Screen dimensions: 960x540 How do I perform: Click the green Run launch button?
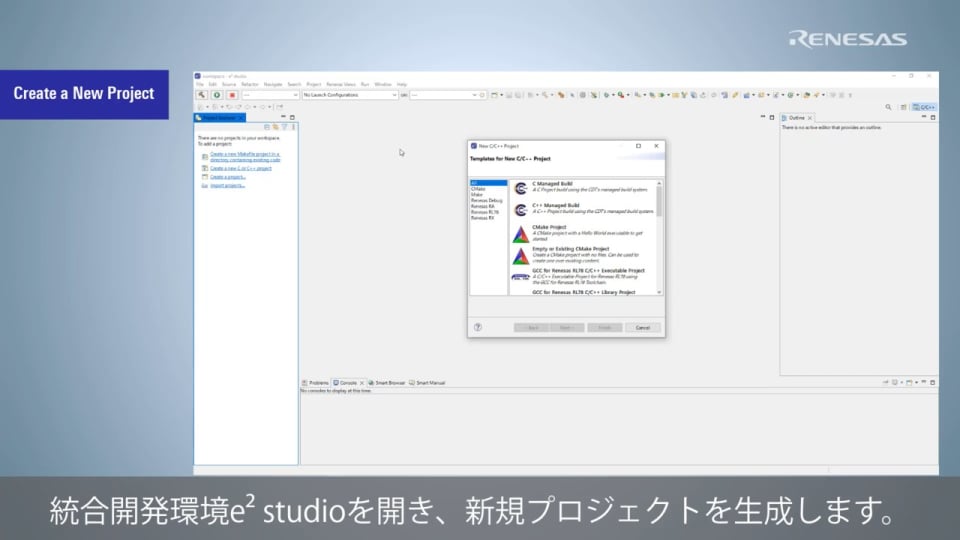pyautogui.click(x=217, y=95)
